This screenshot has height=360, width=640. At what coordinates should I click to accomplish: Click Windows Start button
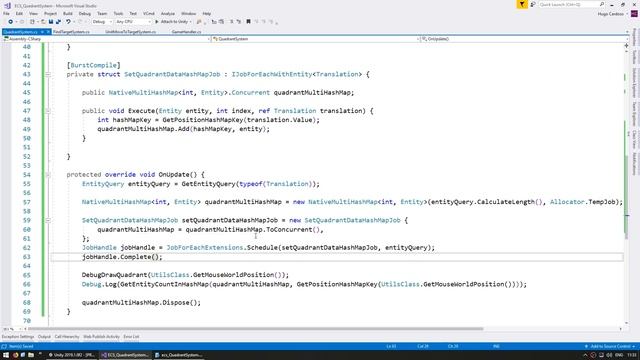pyautogui.click(x=5, y=355)
